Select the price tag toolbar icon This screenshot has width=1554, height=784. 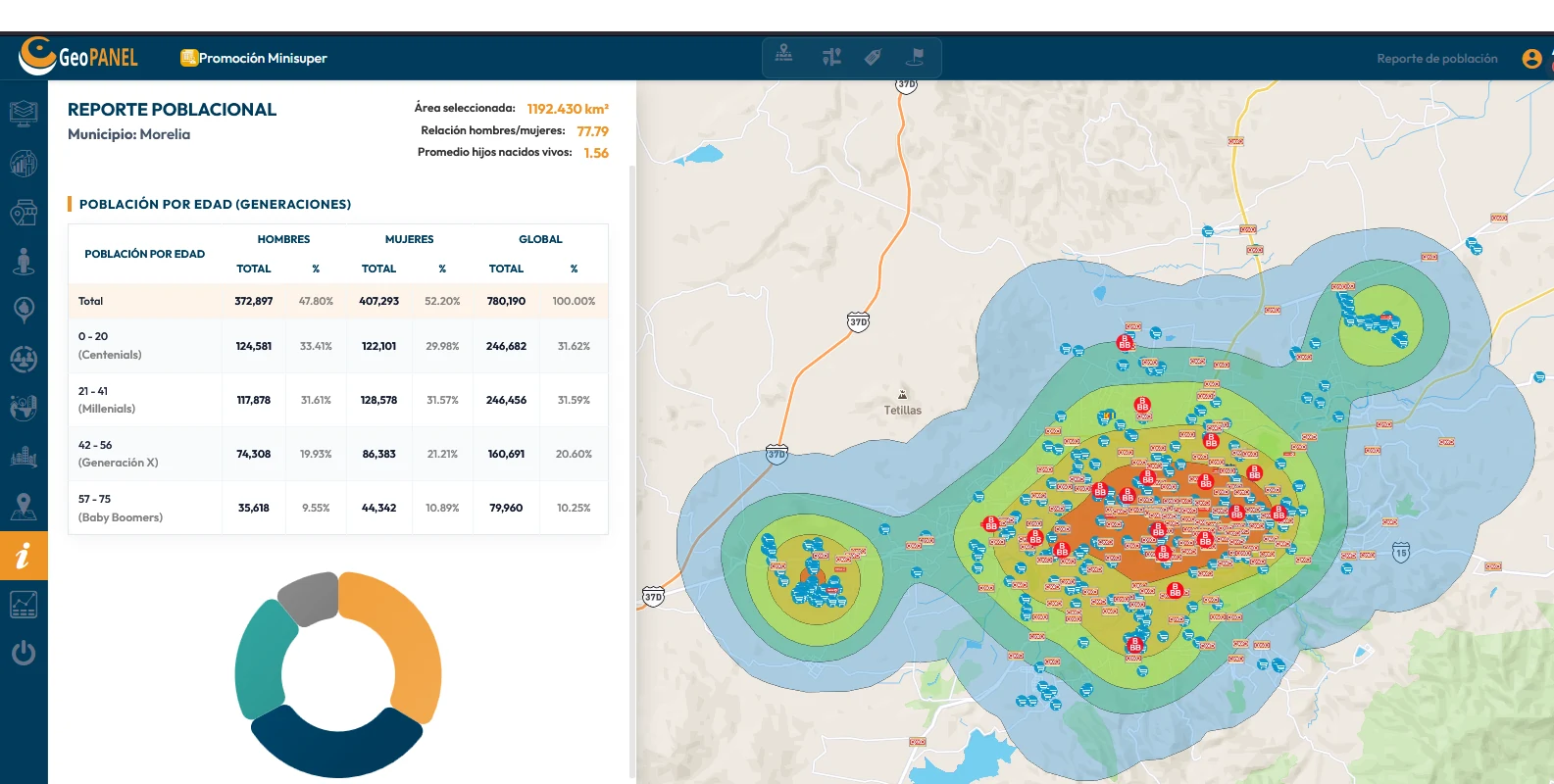[x=873, y=57]
